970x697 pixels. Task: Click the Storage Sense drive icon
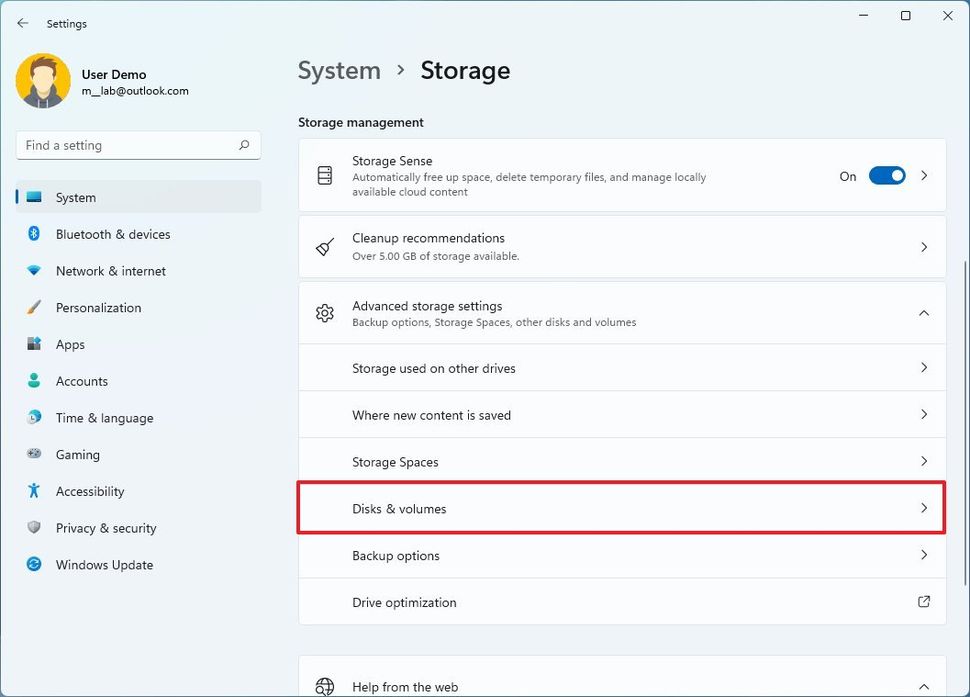tap(323, 174)
